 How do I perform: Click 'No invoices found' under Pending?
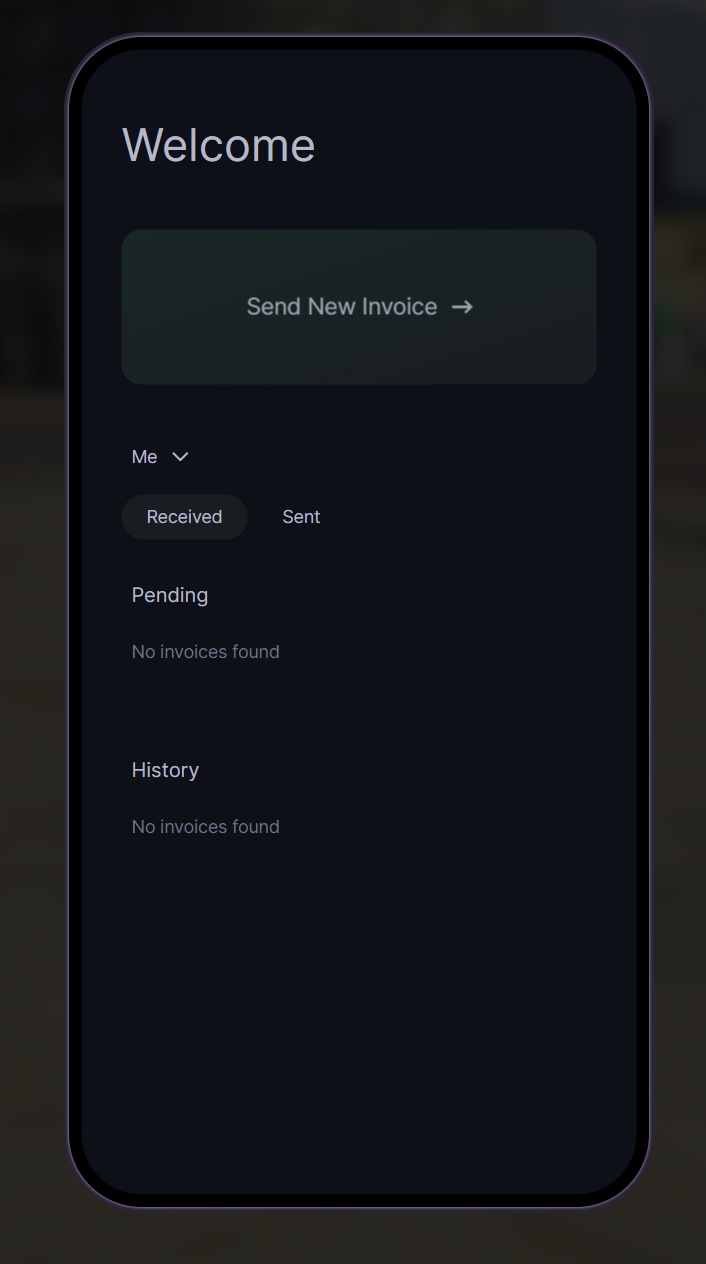(206, 652)
